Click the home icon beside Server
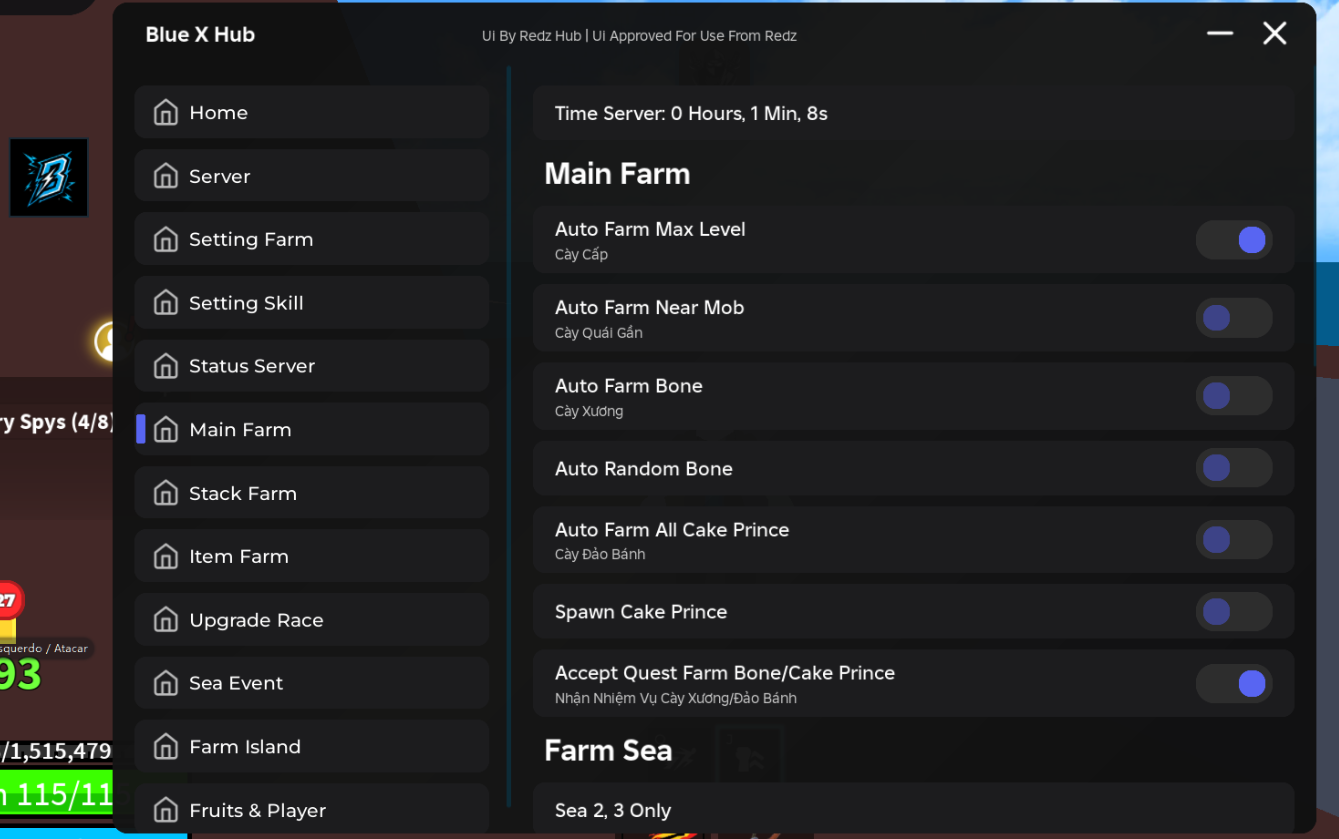1339x839 pixels. point(166,176)
